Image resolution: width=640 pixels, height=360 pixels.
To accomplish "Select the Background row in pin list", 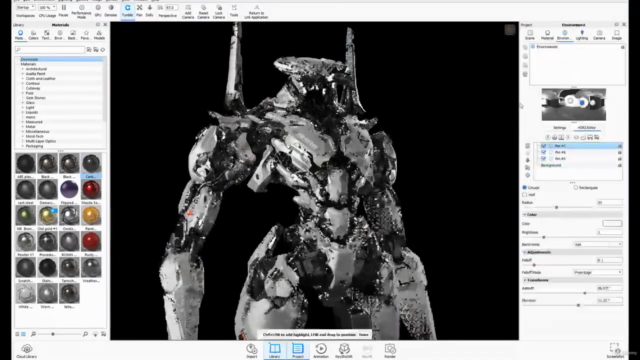I will pos(578,165).
